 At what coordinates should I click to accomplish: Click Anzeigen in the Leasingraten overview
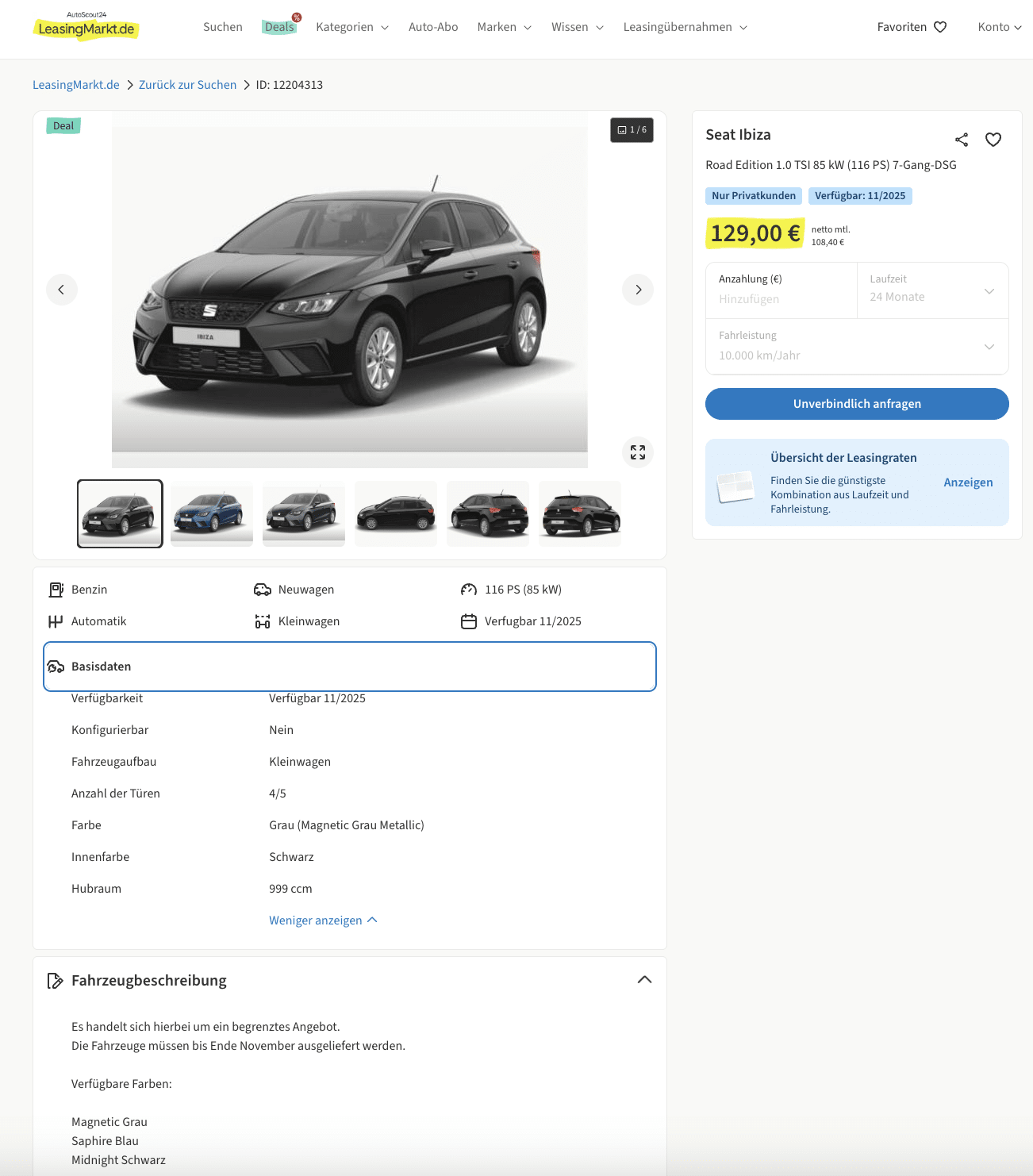[x=968, y=482]
